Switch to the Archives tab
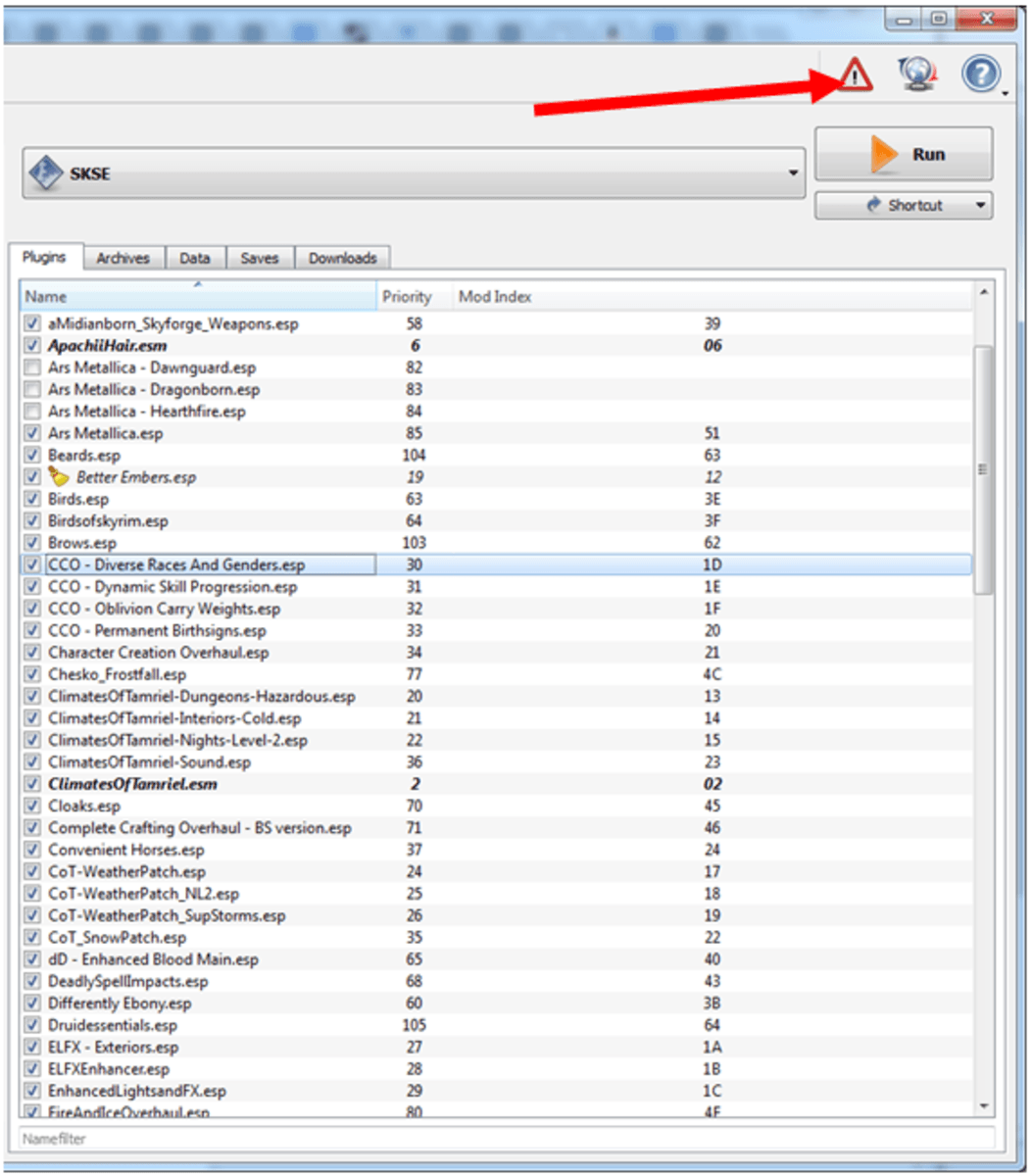1032x1176 pixels. point(123,259)
